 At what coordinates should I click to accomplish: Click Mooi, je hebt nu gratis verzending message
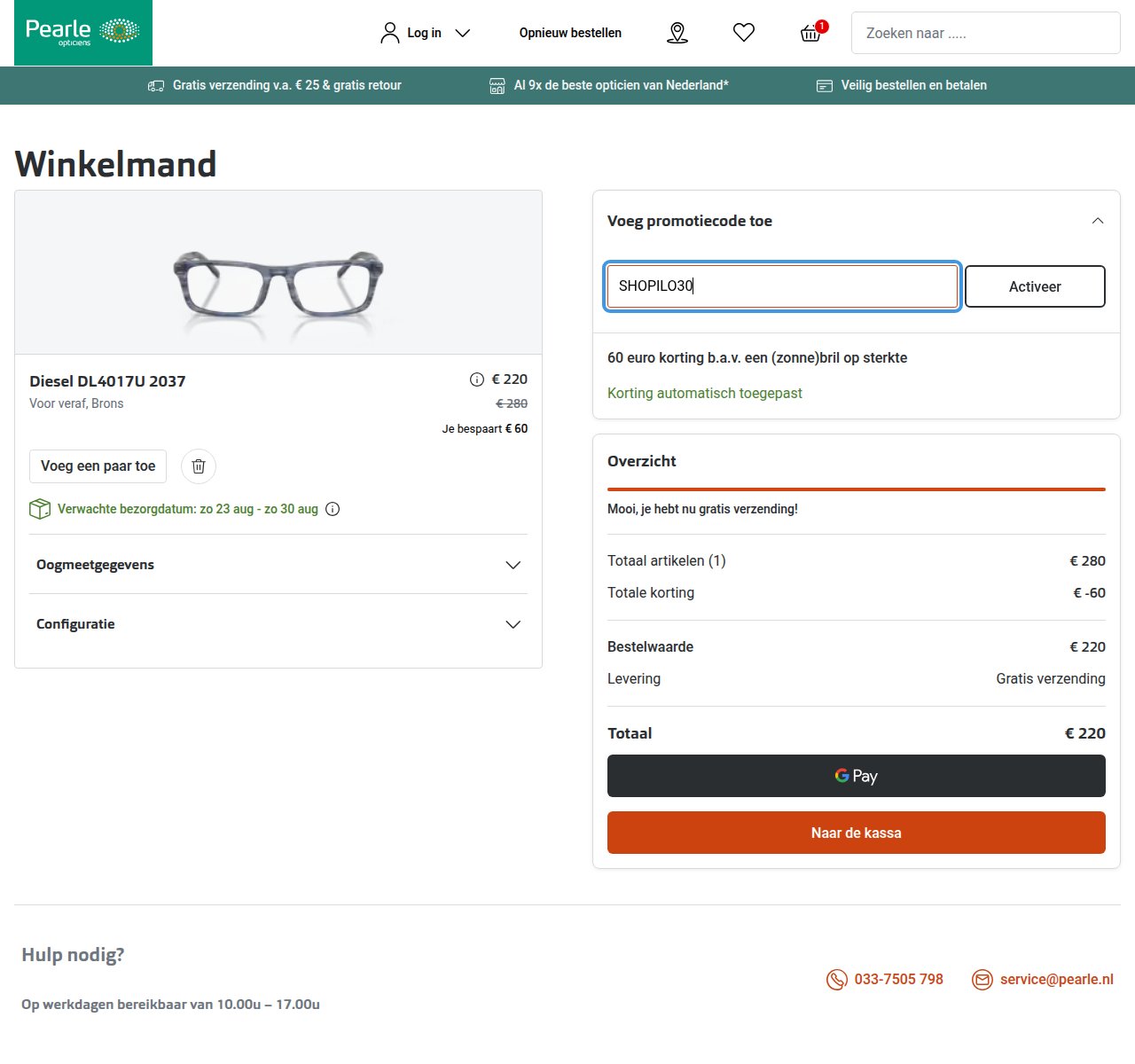pos(702,509)
